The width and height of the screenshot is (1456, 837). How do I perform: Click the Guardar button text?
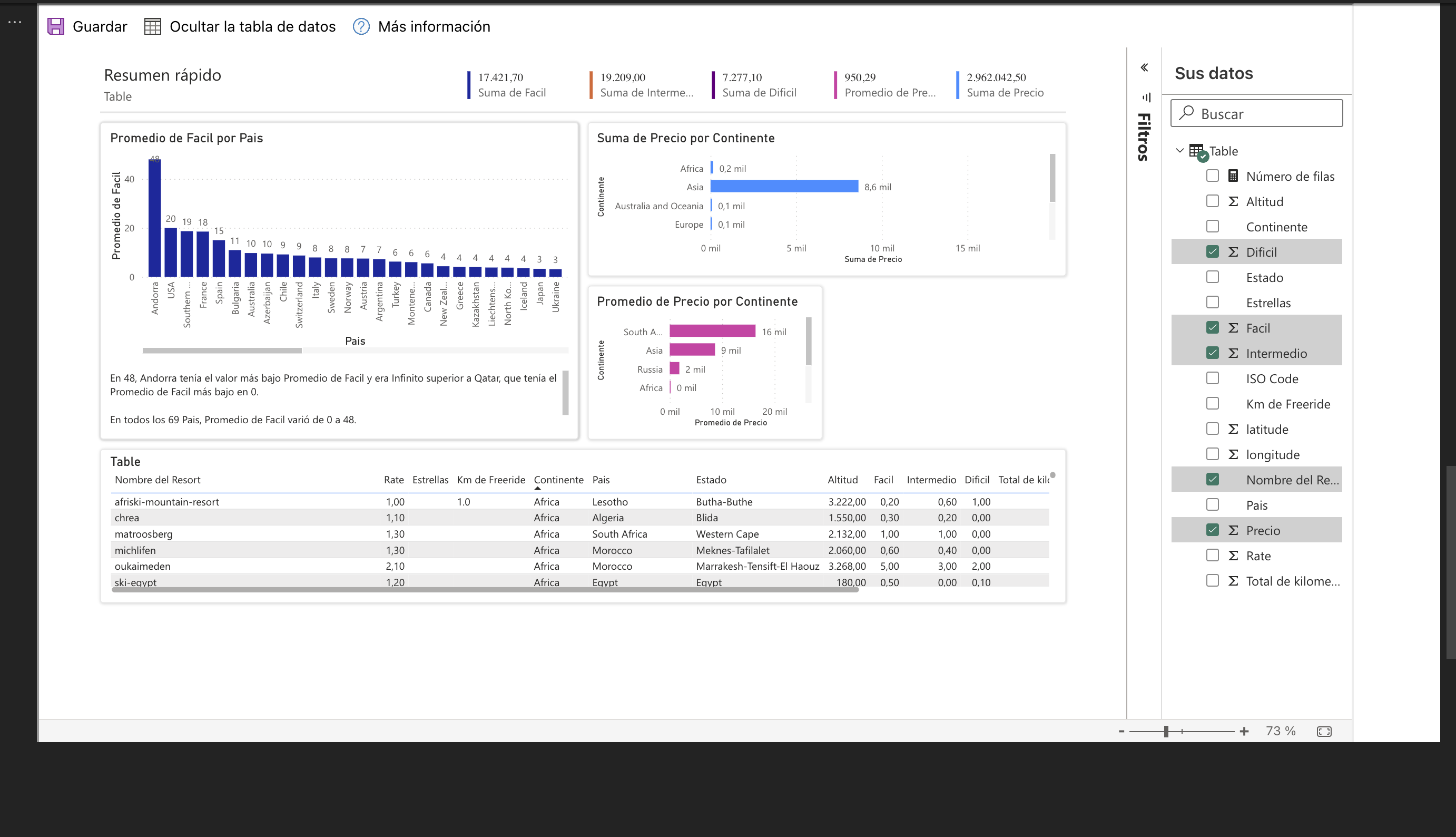coord(100,26)
